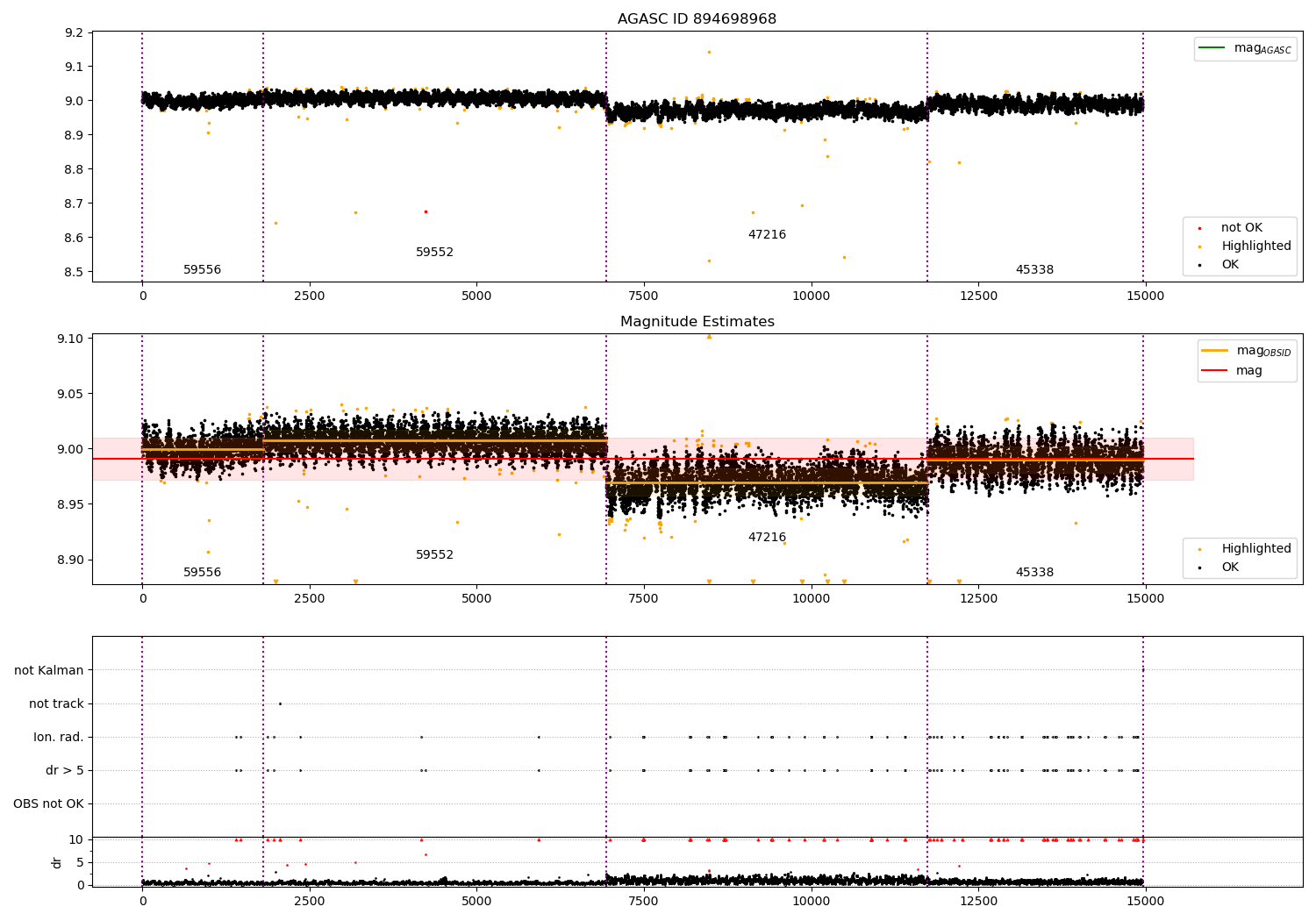Image resolution: width=1316 pixels, height=921 pixels.
Task: Click "Highlighted" legend entry in Magnitude Estimates plot
Action: click(1256, 549)
